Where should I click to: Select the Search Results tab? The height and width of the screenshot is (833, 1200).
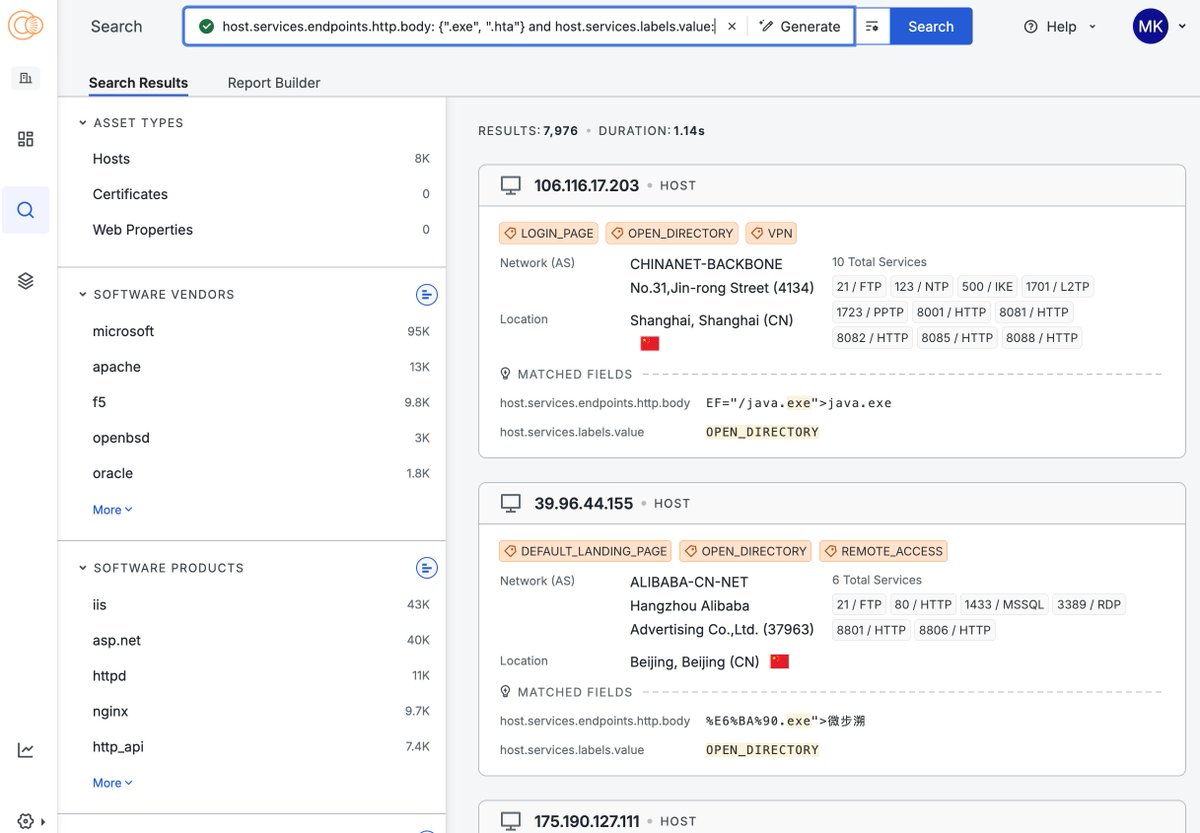click(x=138, y=82)
